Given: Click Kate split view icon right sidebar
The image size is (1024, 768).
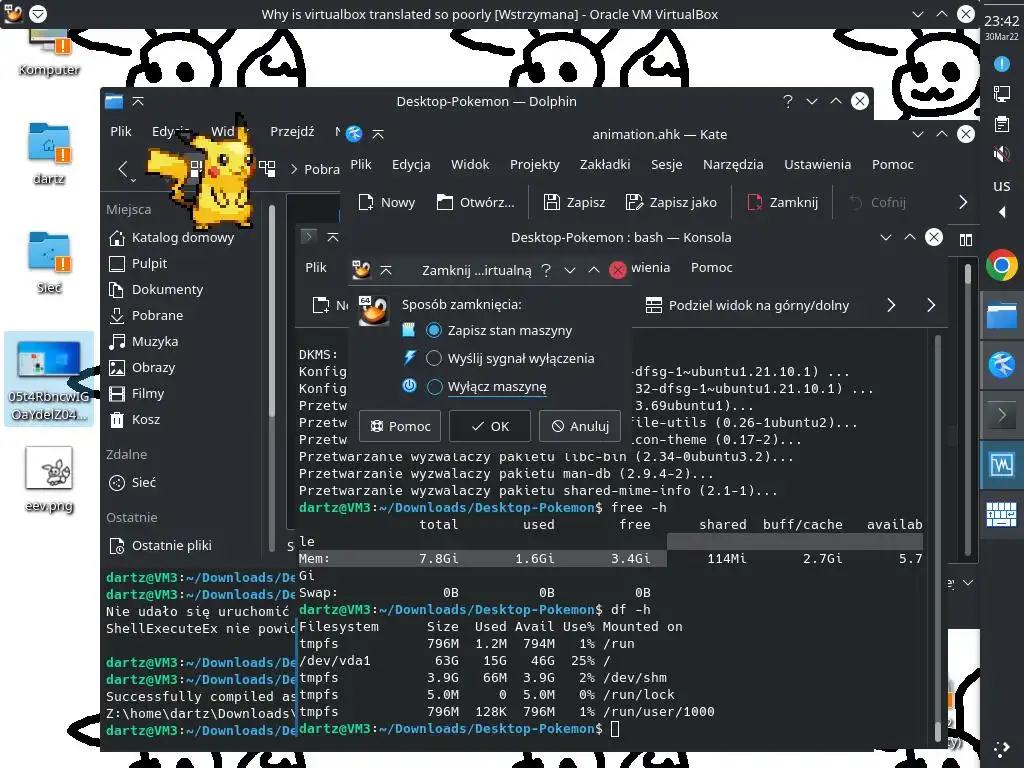Looking at the screenshot, I should pyautogui.click(x=966, y=240).
